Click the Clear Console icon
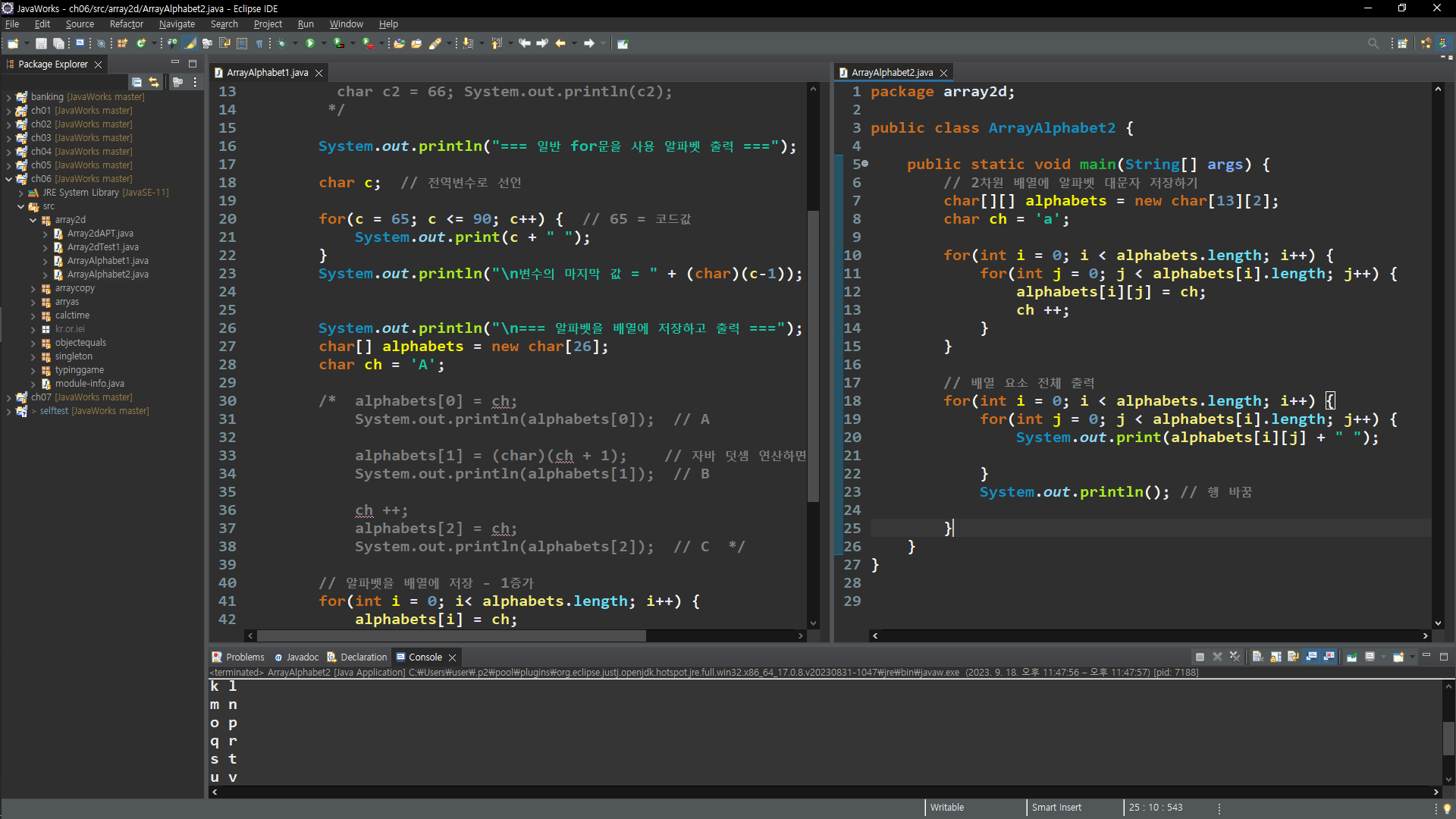 [1257, 657]
